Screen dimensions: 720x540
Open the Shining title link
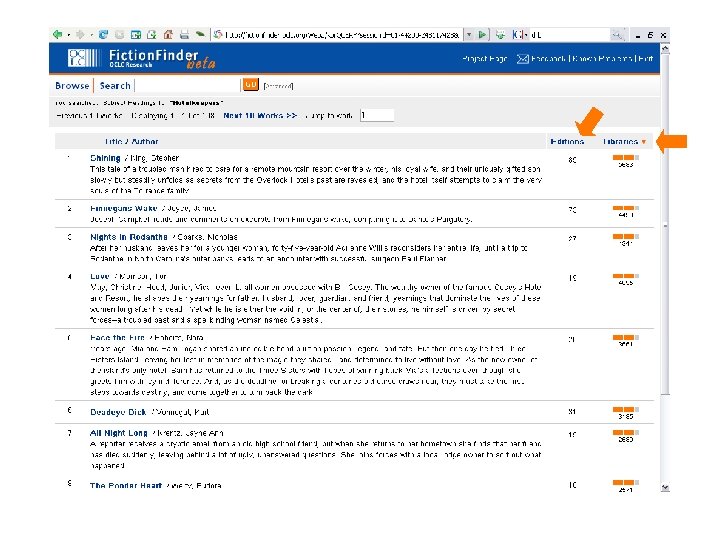click(x=105, y=158)
